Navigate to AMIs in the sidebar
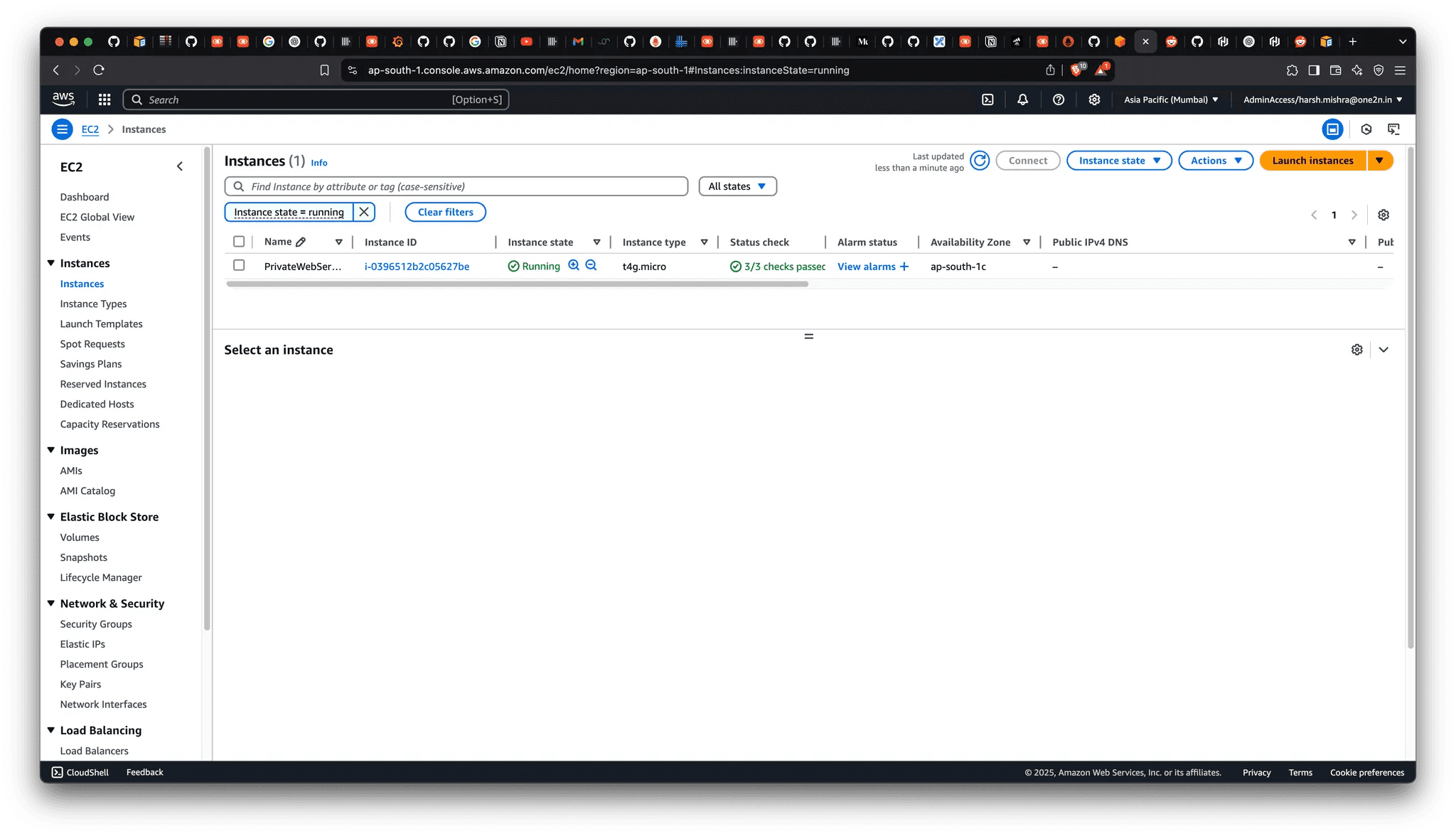Image resolution: width=1456 pixels, height=836 pixels. (x=71, y=471)
